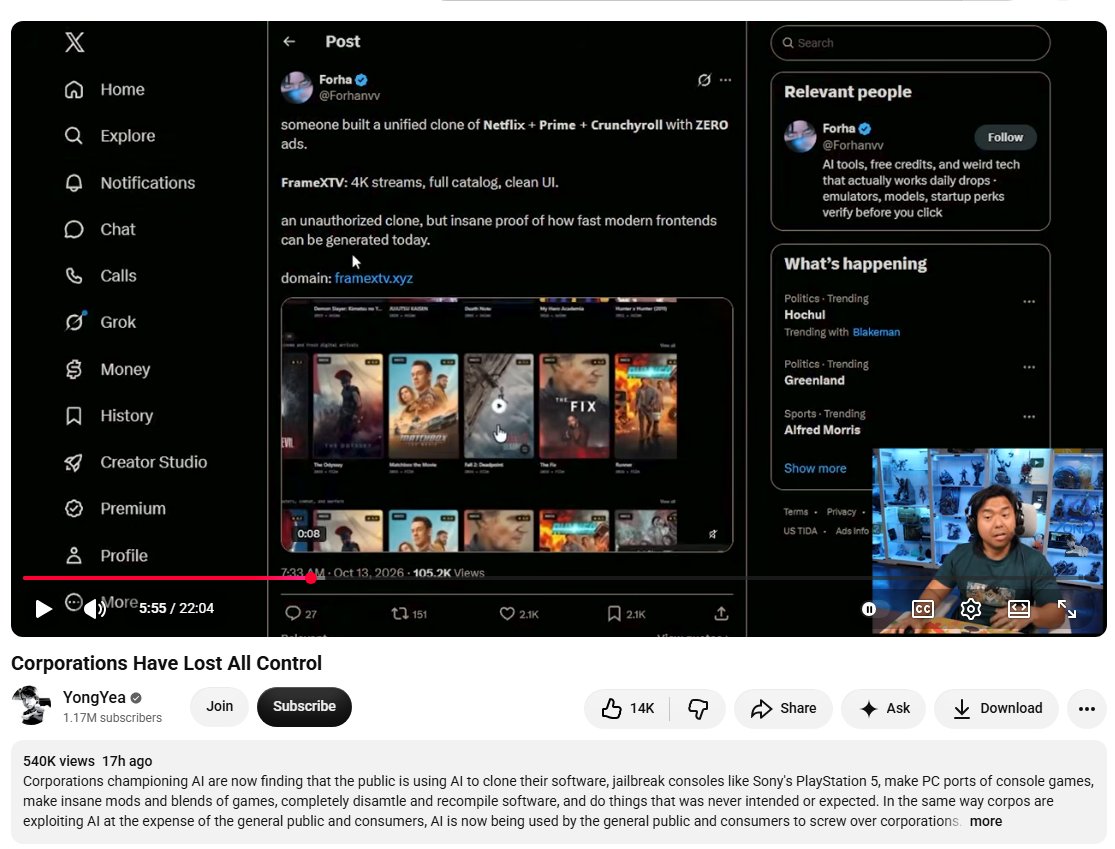Toggle closed captions CC button

tap(922, 609)
